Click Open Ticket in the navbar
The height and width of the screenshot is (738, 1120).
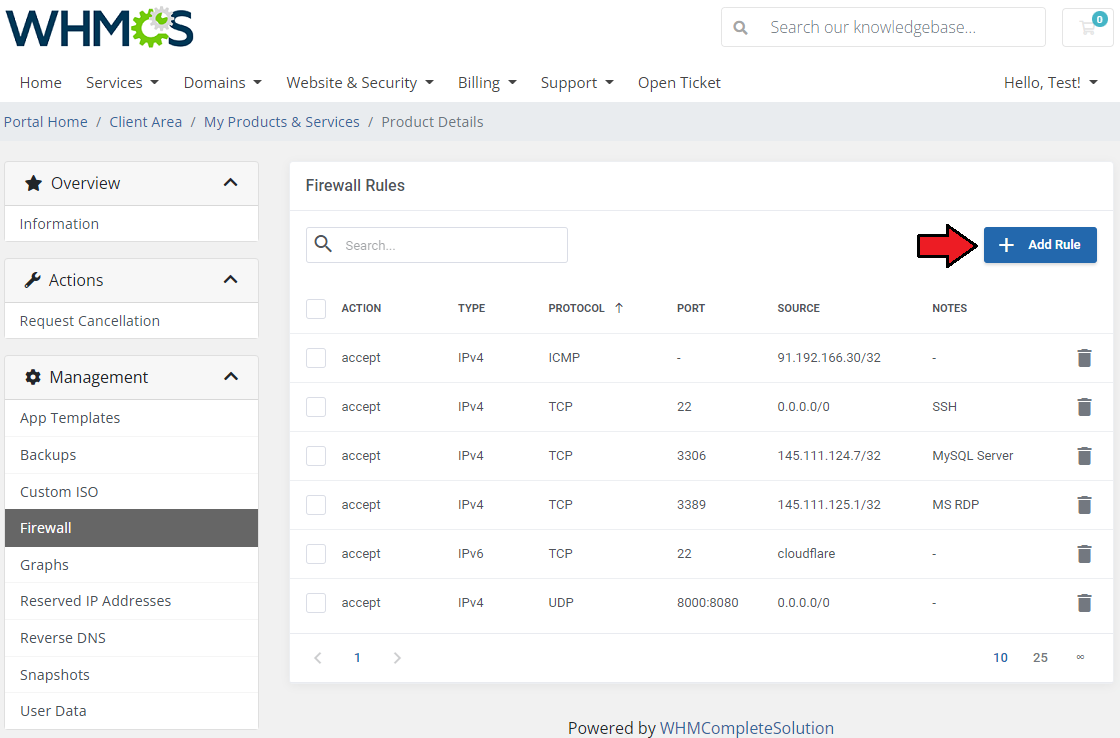tap(679, 83)
